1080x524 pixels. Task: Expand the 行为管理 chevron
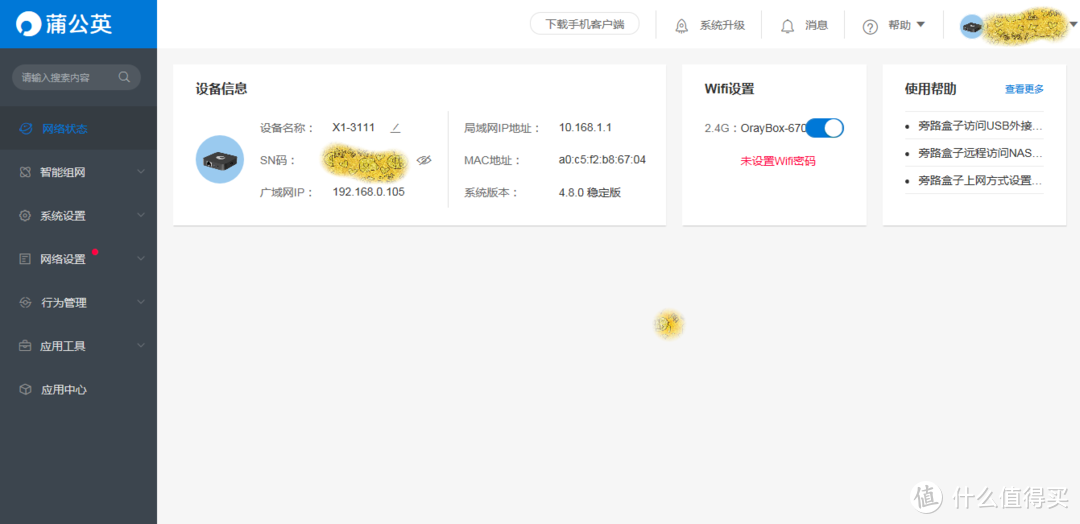pos(141,302)
